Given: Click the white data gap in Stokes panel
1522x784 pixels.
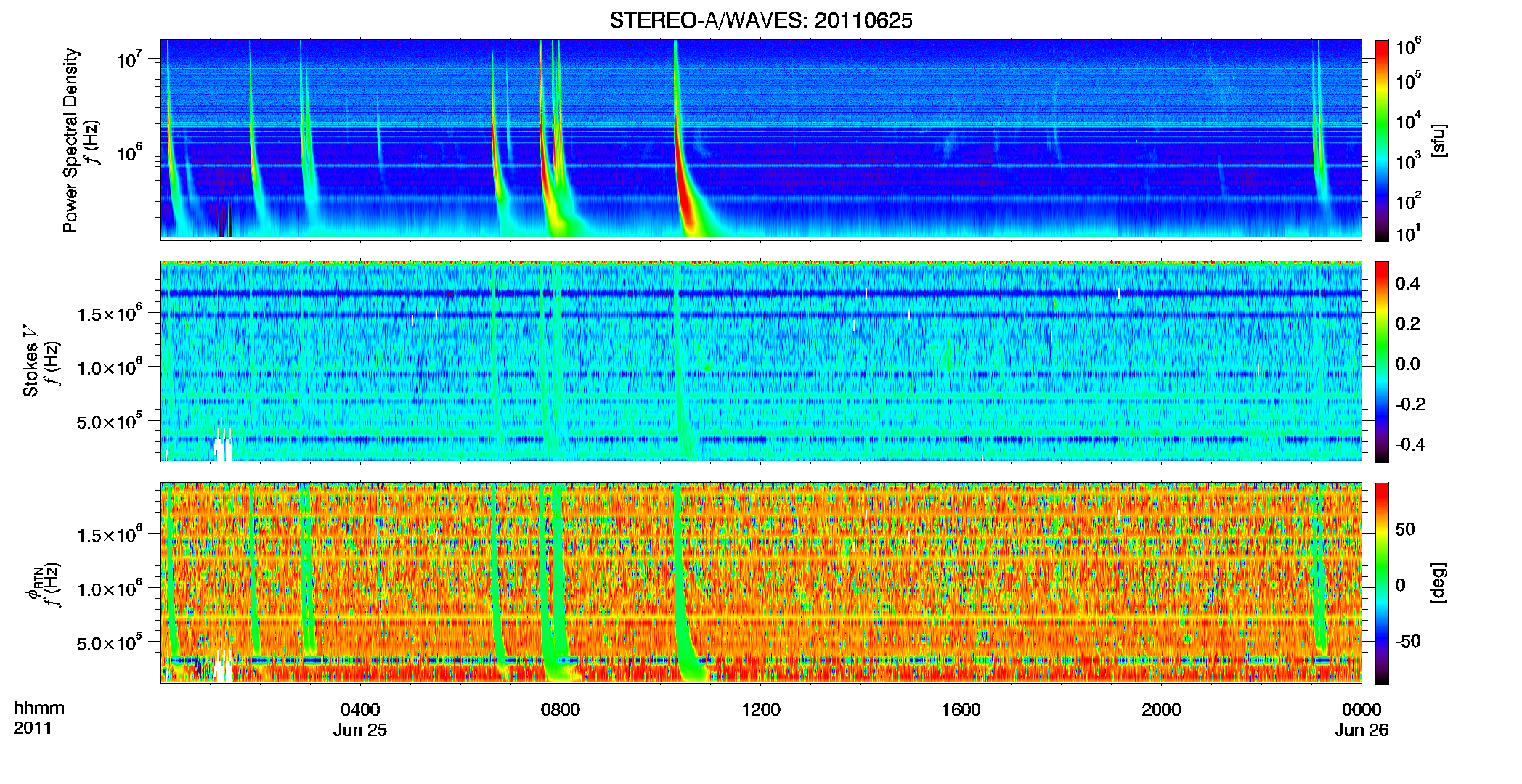Looking at the screenshot, I should click(x=223, y=446).
